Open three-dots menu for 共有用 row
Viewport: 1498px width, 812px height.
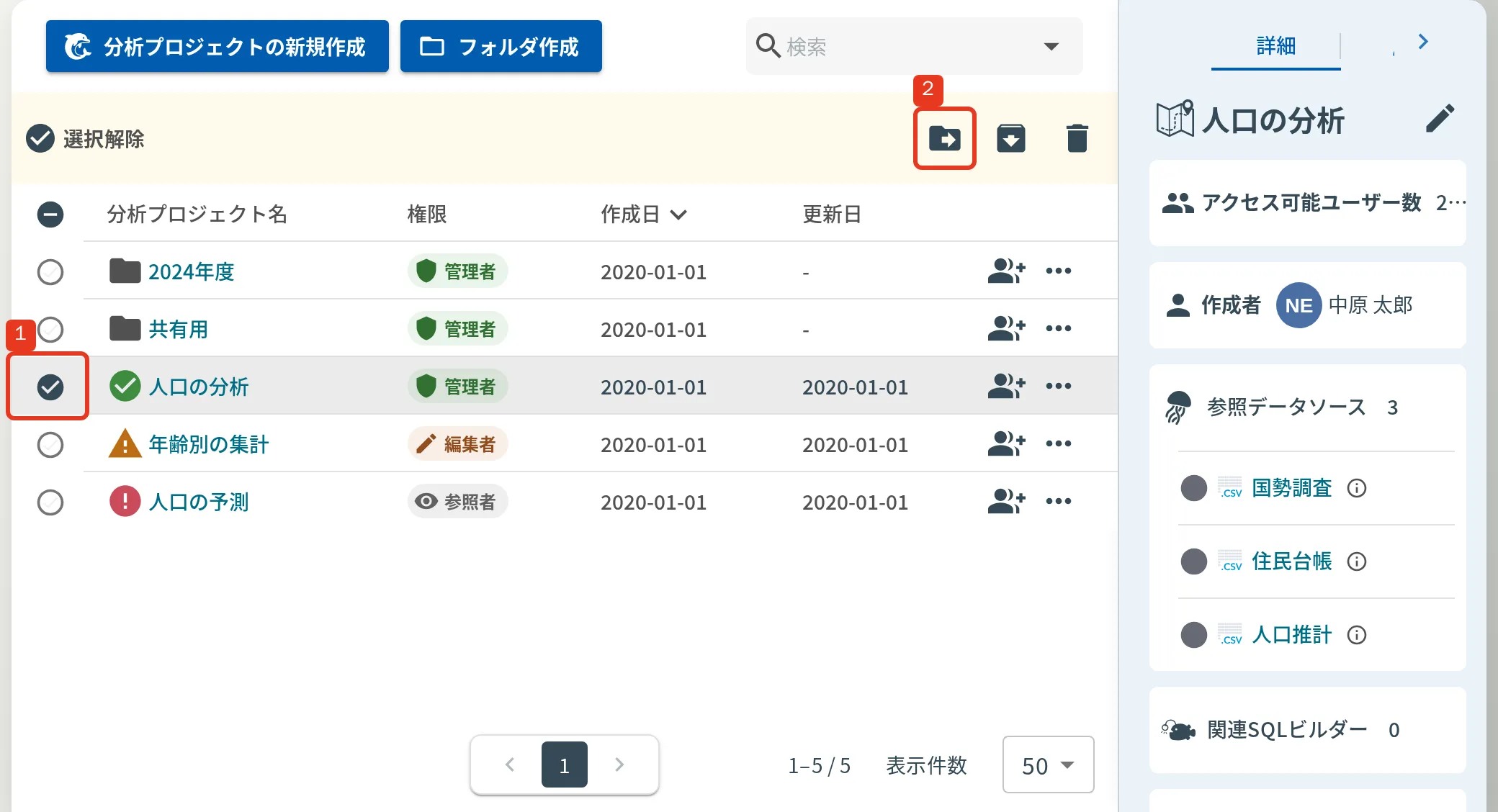pos(1059,329)
